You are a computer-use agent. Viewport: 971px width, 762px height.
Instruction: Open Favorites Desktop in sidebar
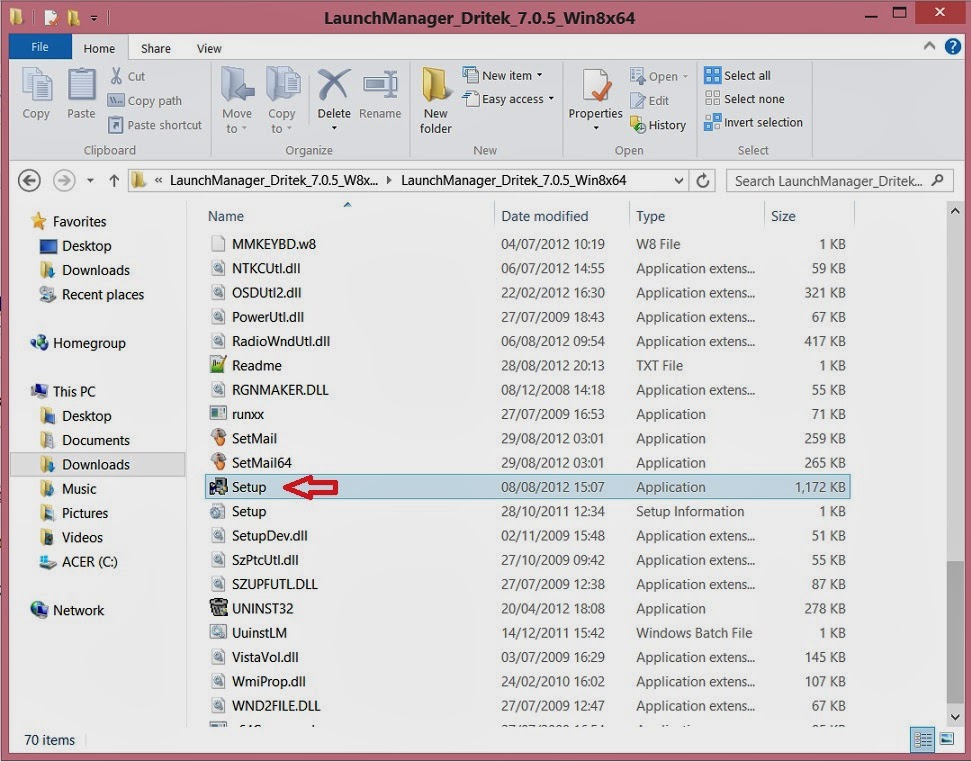click(x=76, y=246)
